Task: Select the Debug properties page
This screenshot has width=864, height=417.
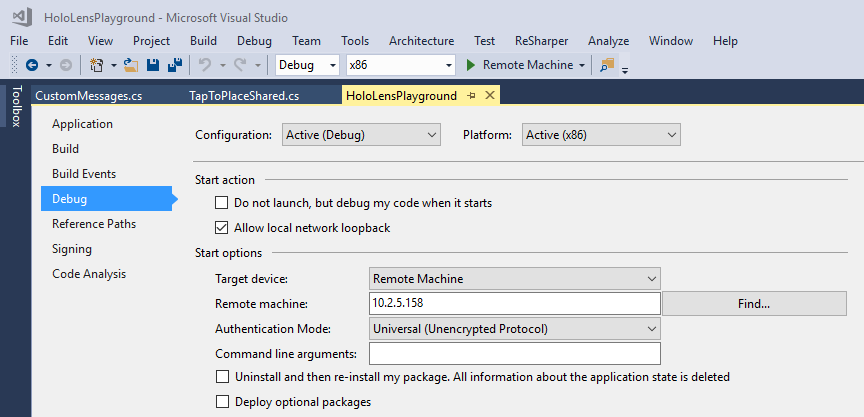Action: [x=106, y=198]
